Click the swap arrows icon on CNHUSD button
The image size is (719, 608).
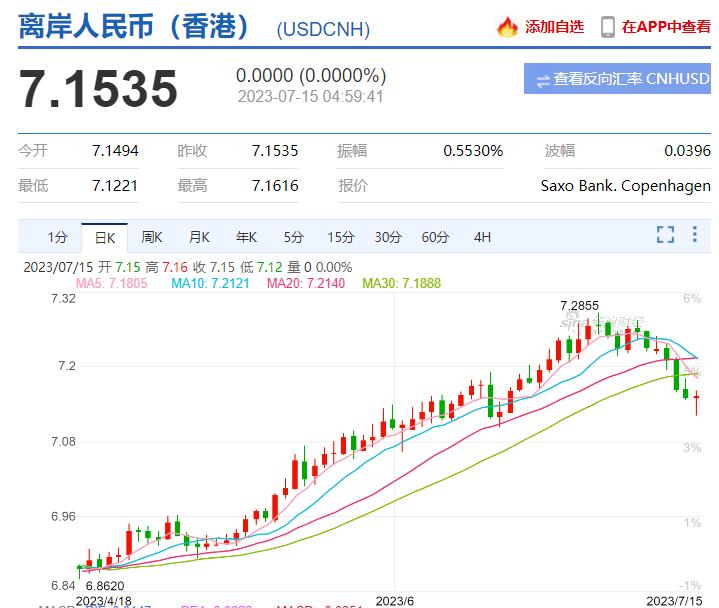tap(543, 81)
